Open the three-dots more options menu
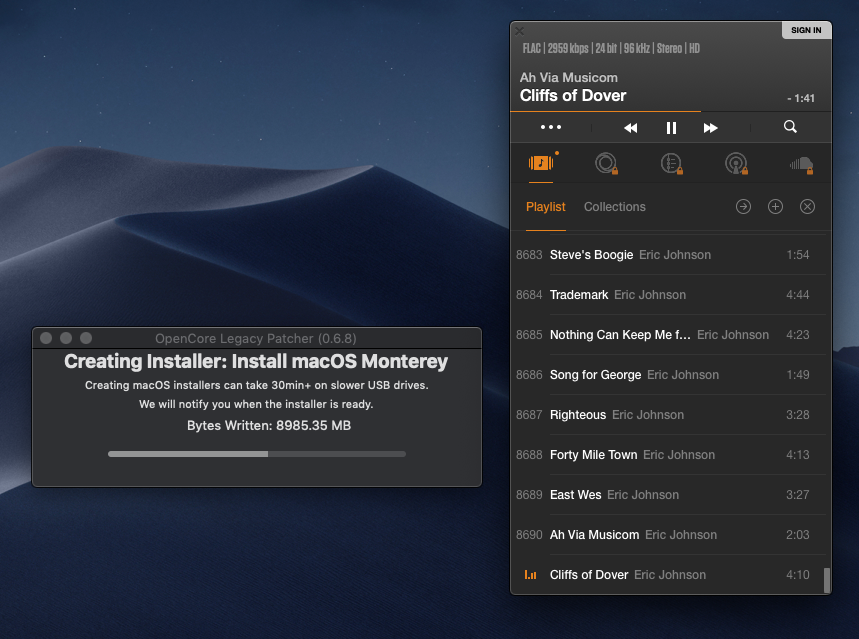 pyautogui.click(x=551, y=127)
